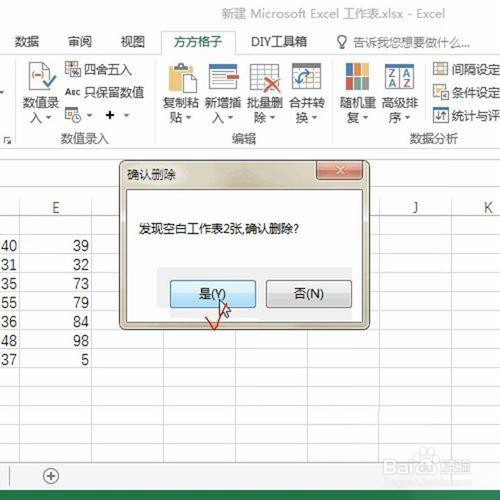Screen dimensions: 500x500
Task: Select cell containing 84
Action: pyautogui.click(x=56, y=322)
